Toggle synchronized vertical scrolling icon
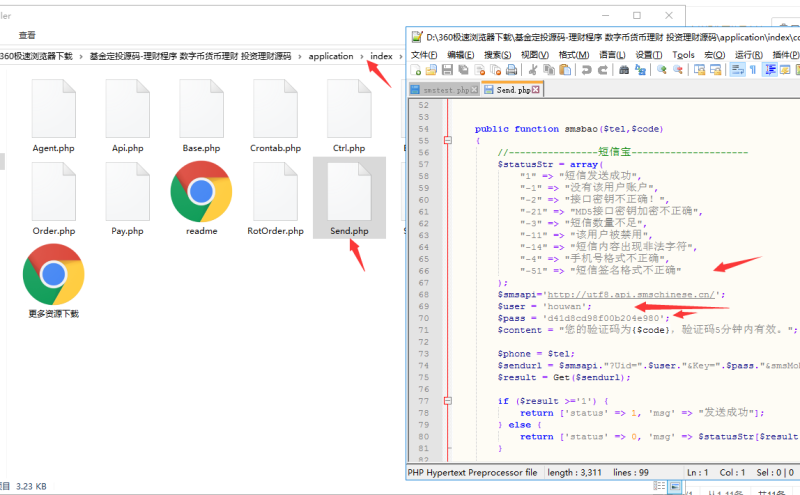 (x=699, y=70)
